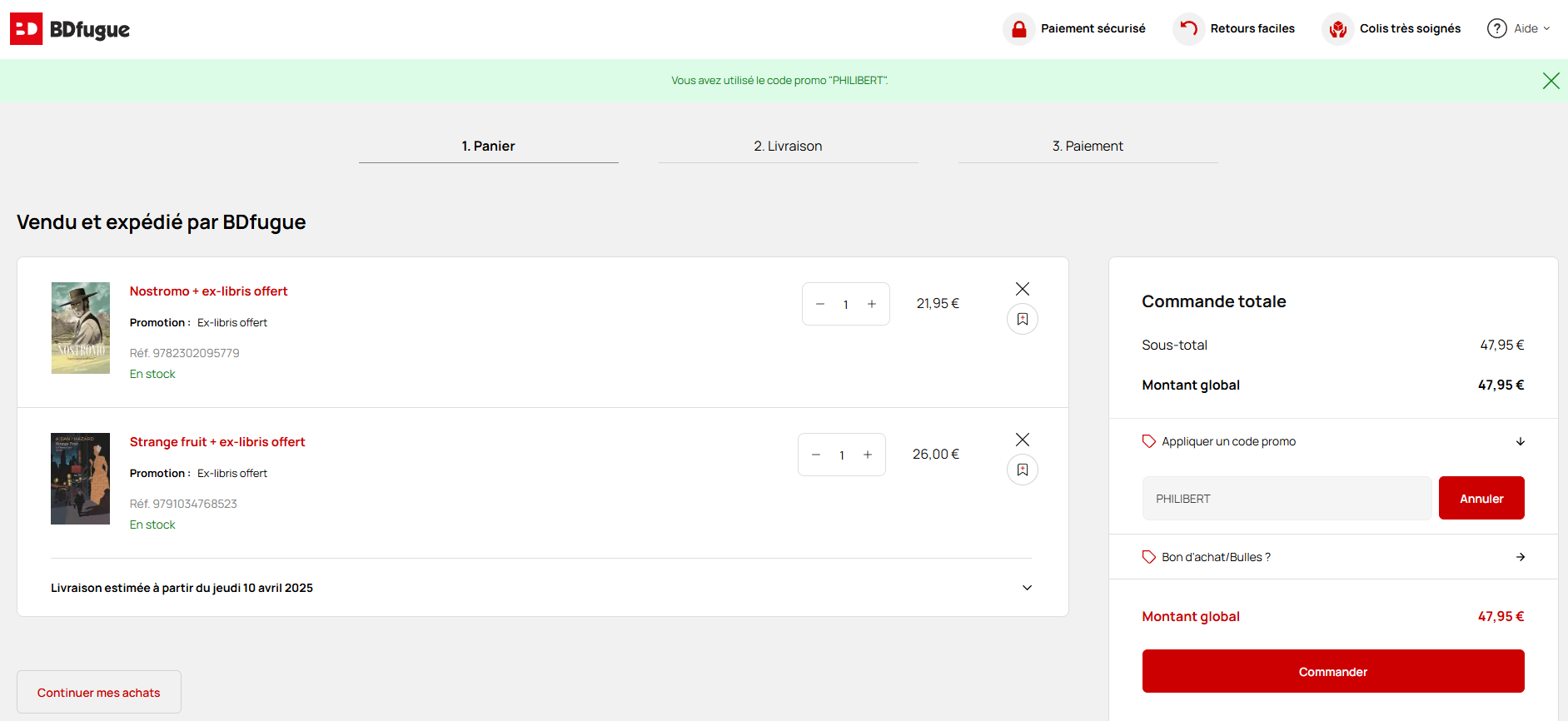Click Continuer mes achats

click(x=99, y=692)
